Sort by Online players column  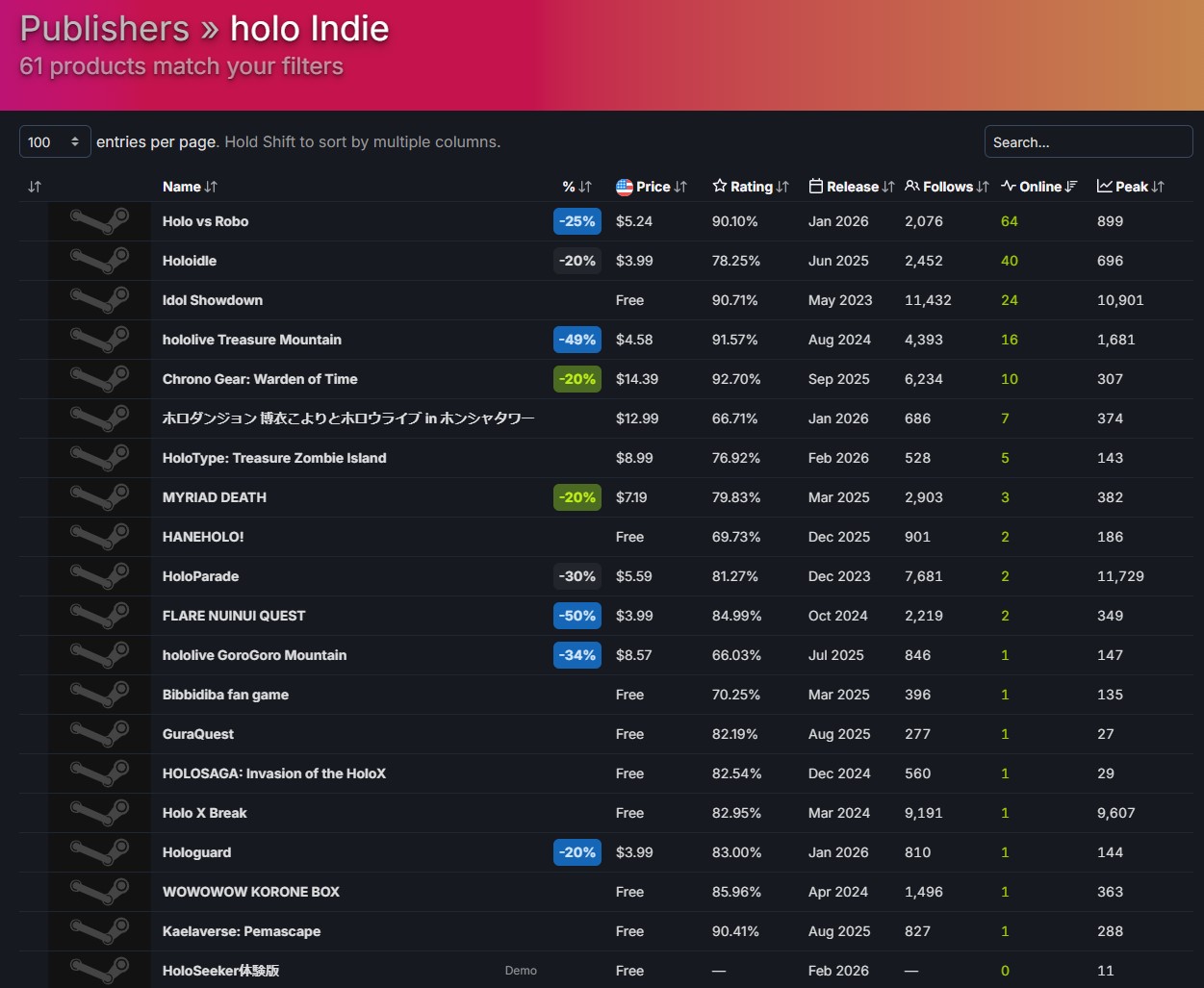pos(1039,187)
